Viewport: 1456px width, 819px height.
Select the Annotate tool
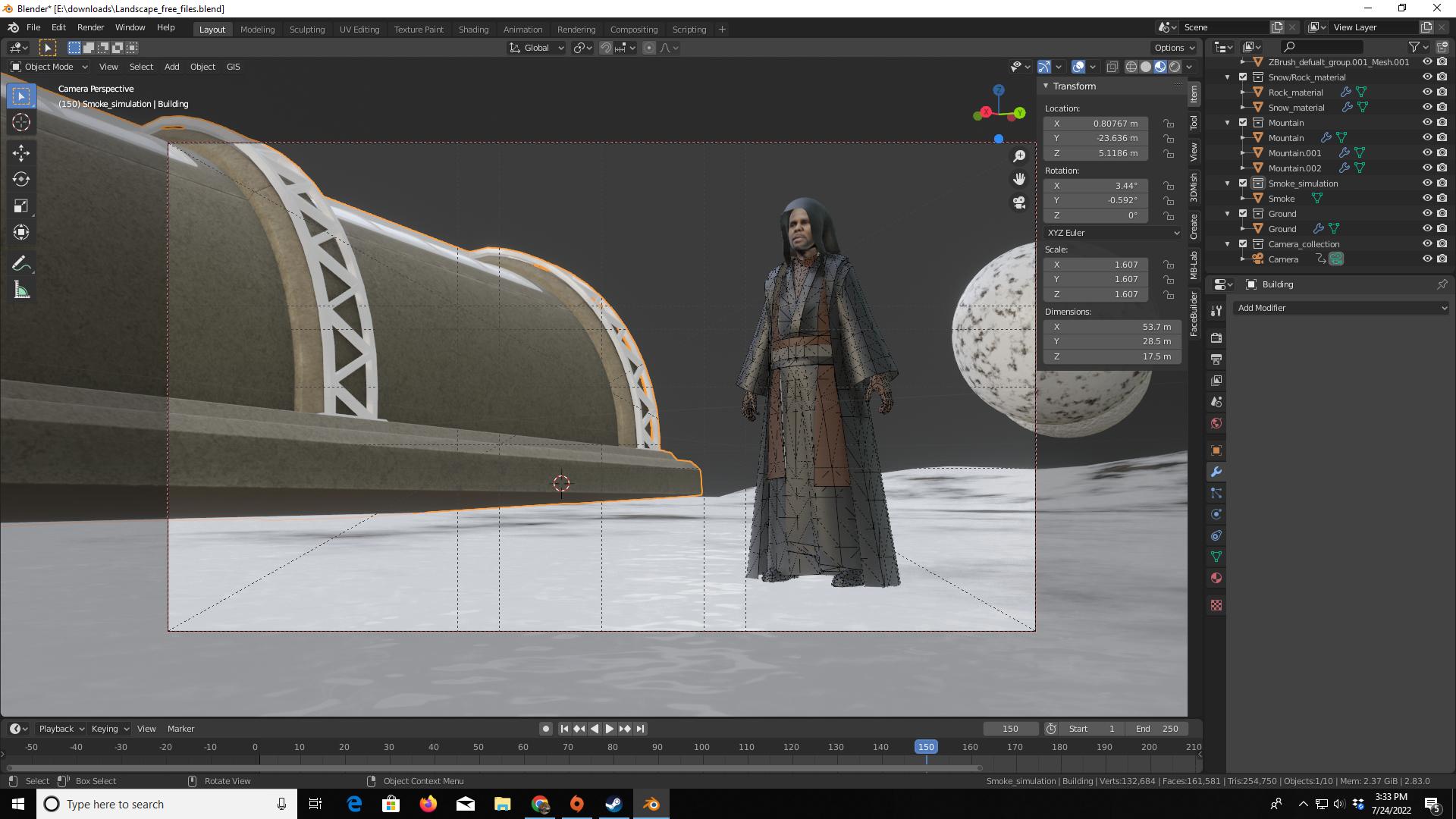[21, 264]
